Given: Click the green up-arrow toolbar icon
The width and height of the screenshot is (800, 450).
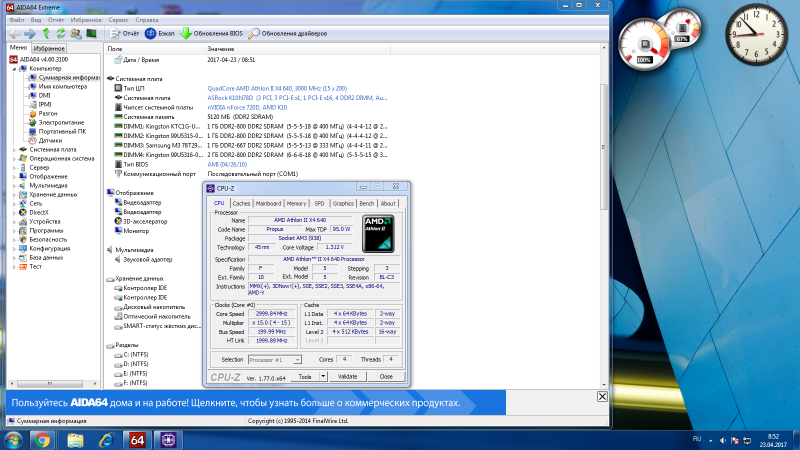Looking at the screenshot, I should [45, 33].
